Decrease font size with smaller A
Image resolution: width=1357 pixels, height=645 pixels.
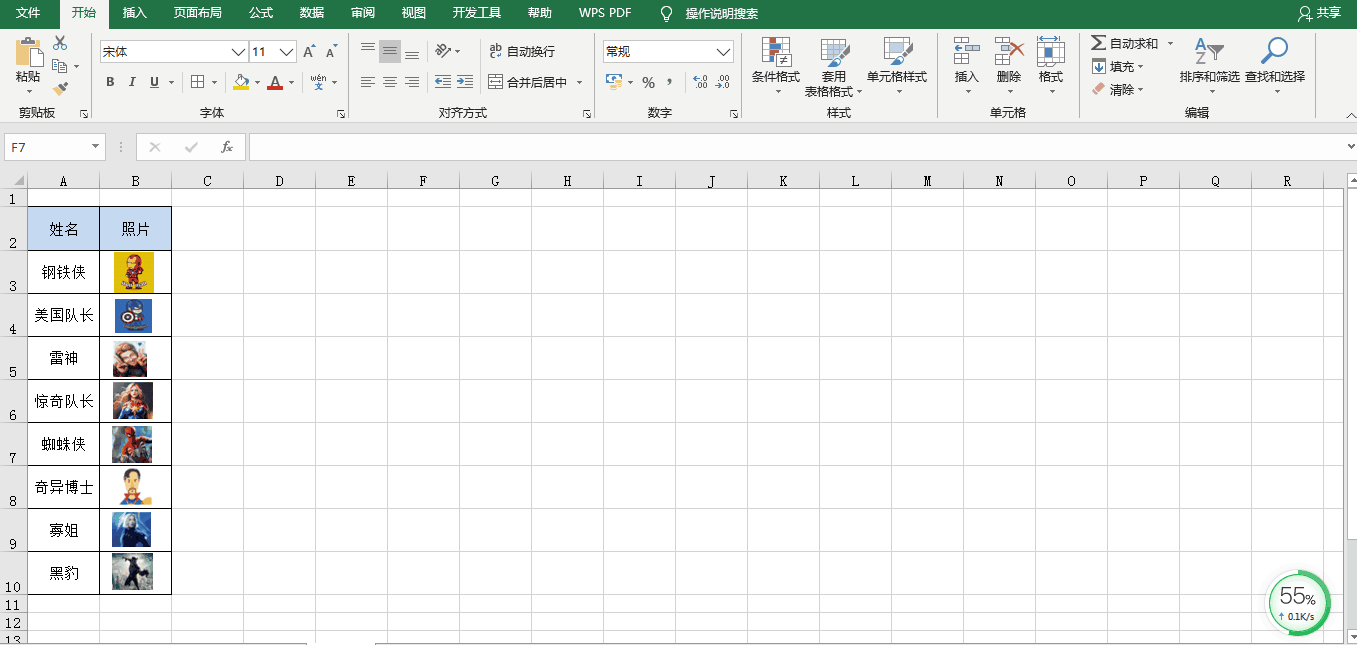(x=332, y=52)
